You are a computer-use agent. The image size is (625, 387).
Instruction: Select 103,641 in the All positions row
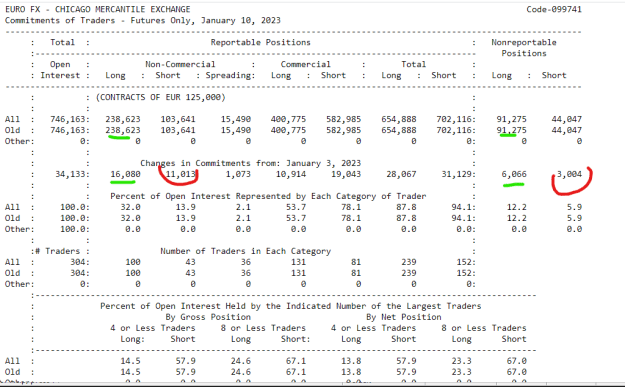coord(178,119)
